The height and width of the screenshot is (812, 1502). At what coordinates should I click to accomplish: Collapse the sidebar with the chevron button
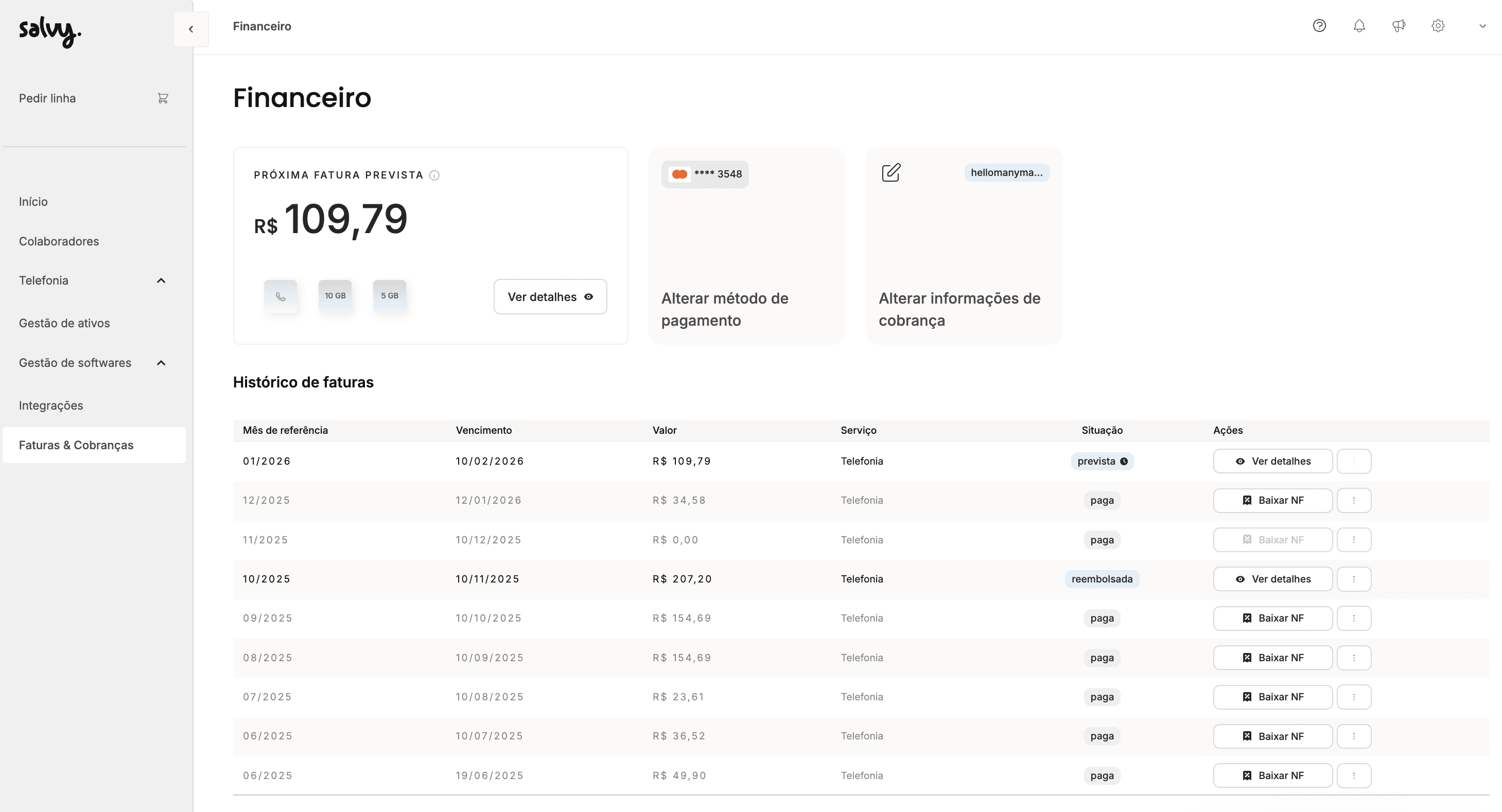point(190,29)
